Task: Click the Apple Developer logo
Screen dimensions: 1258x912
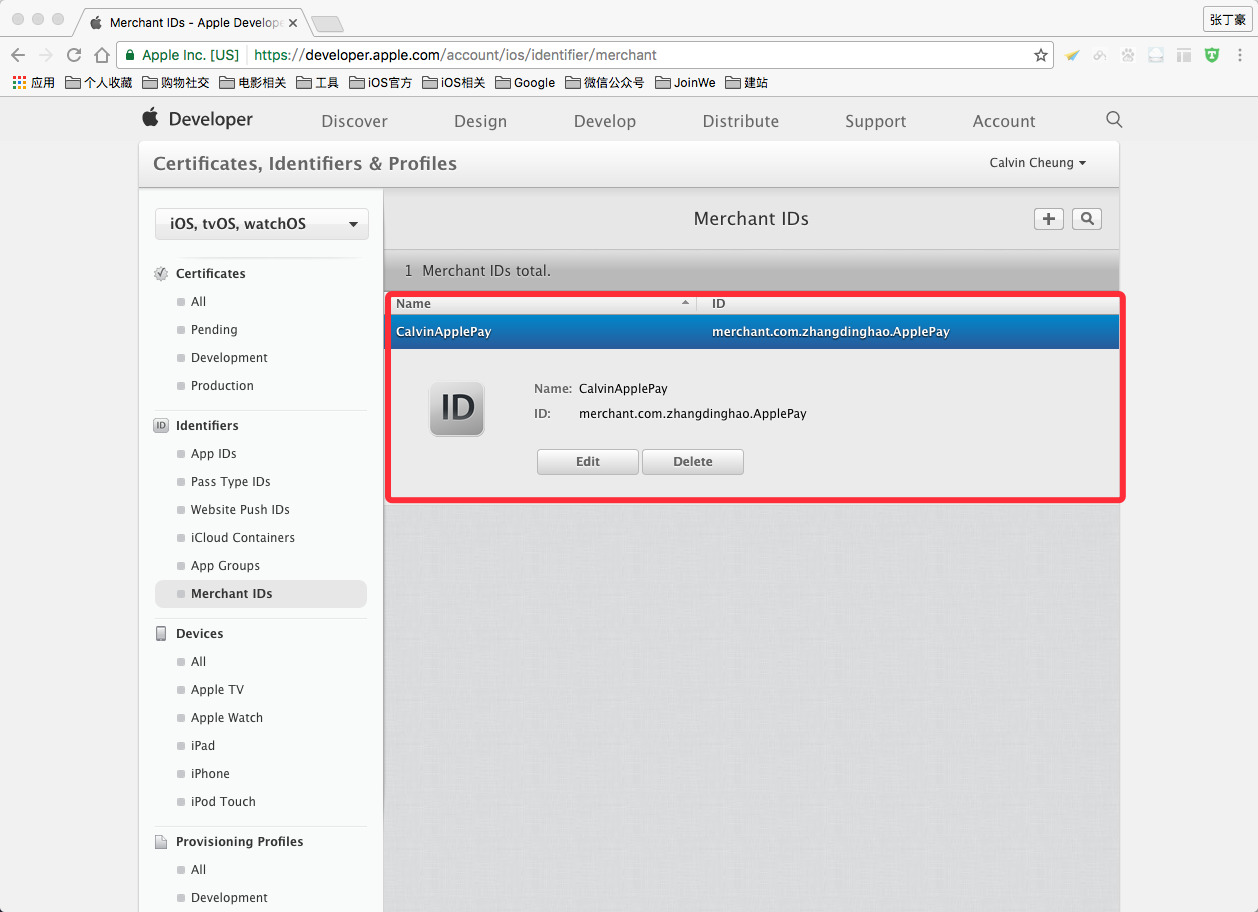Action: 197,119
